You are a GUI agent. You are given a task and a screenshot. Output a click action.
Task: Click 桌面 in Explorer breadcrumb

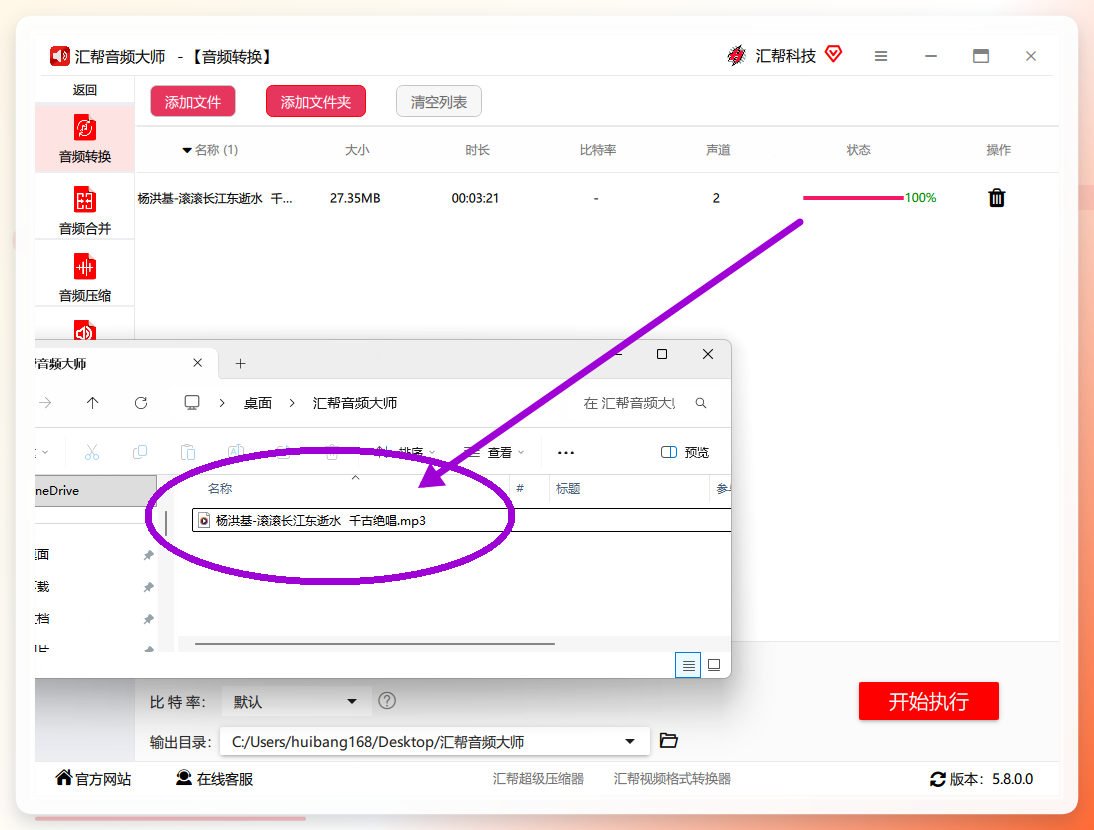click(x=257, y=403)
